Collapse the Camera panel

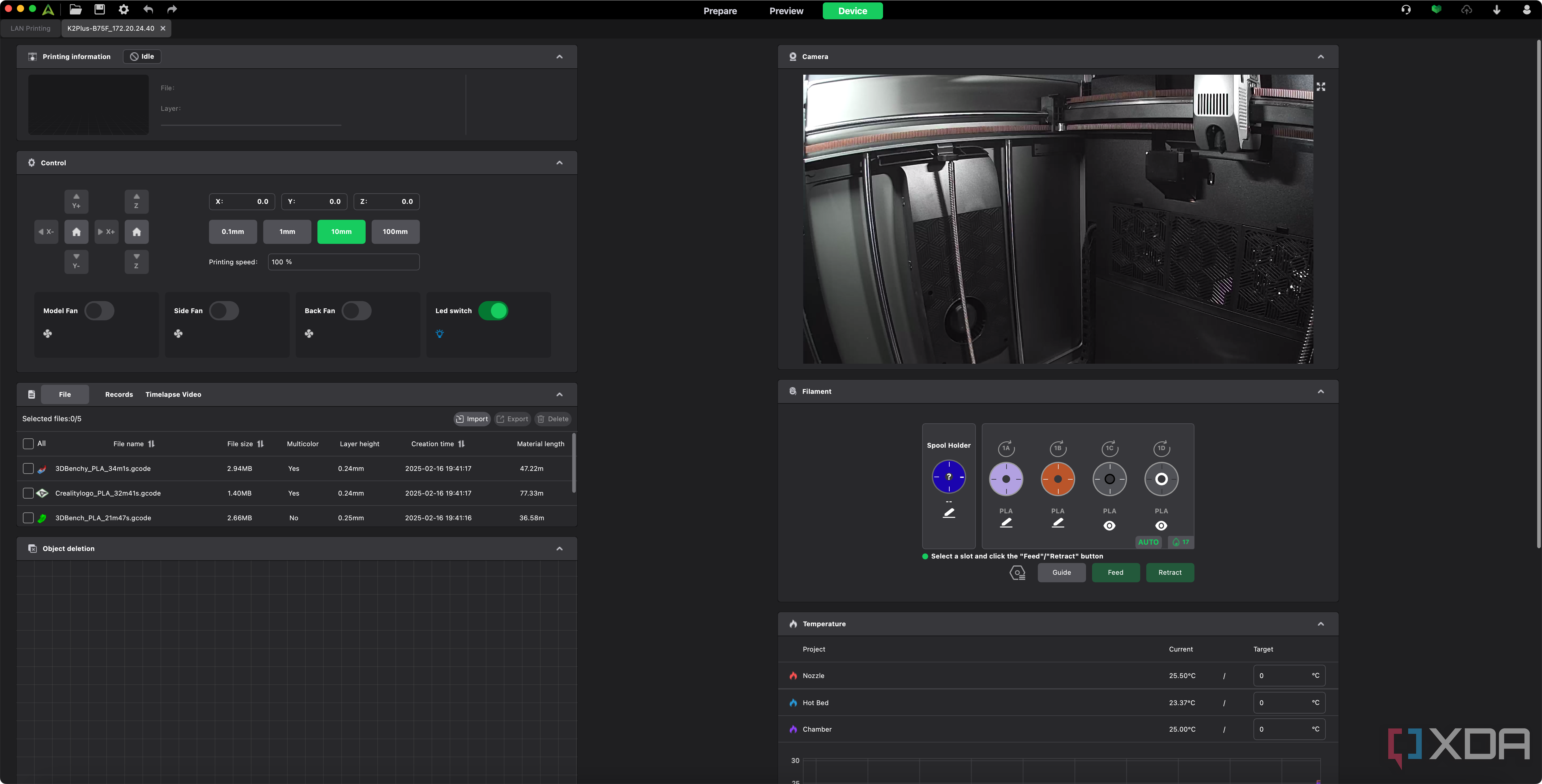(x=1321, y=57)
